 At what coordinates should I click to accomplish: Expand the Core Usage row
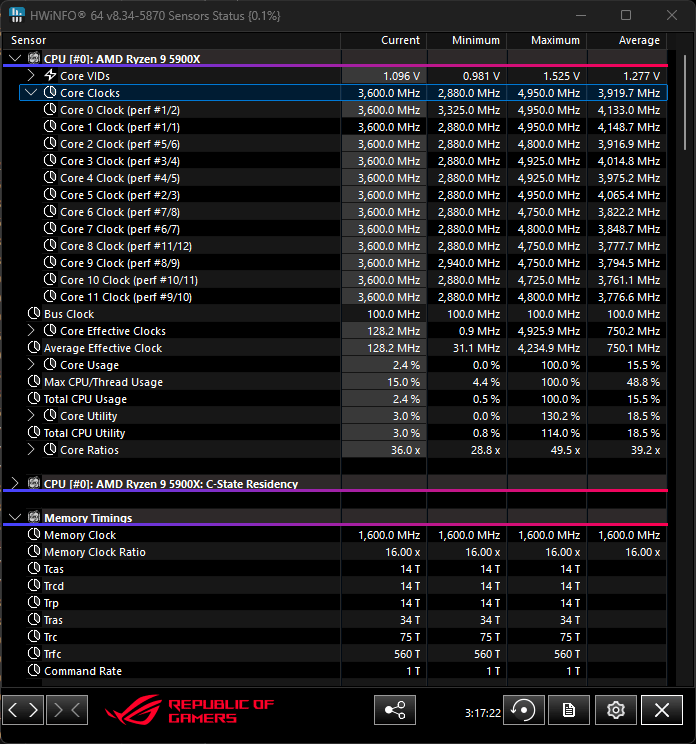(31, 364)
